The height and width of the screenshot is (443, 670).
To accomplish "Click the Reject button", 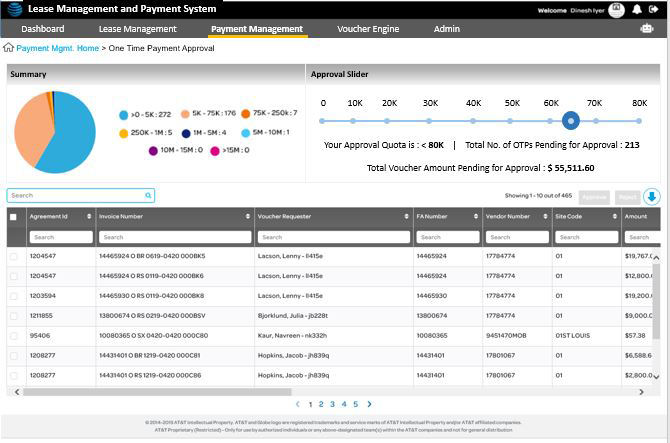I will [628, 197].
